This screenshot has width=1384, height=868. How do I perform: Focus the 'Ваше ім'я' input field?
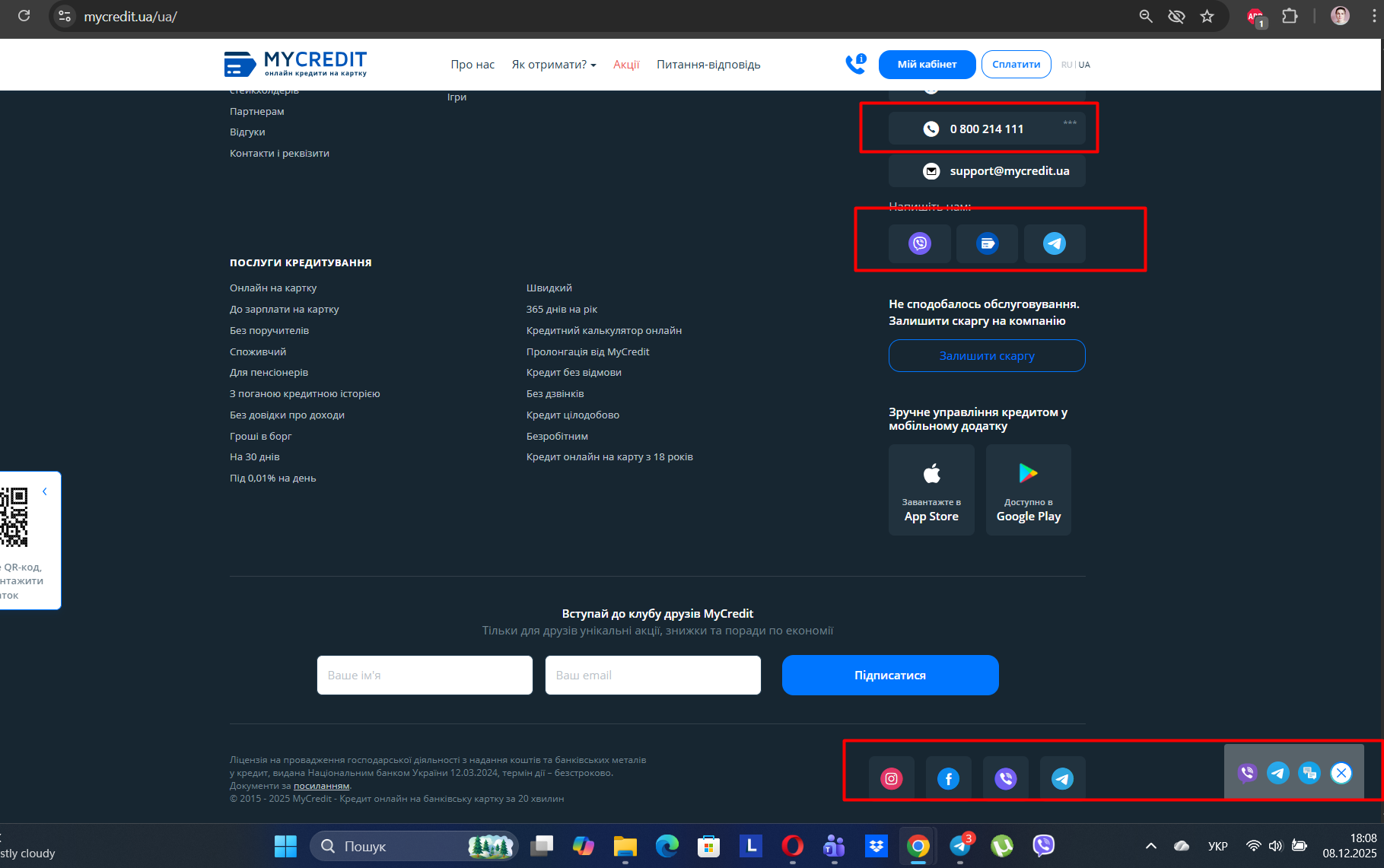coord(425,676)
